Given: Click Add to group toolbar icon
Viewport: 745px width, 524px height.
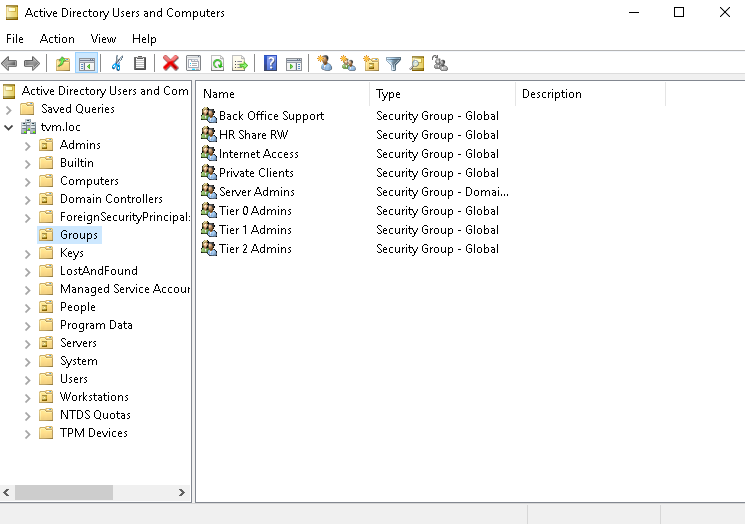Looking at the screenshot, I should coord(440,63).
